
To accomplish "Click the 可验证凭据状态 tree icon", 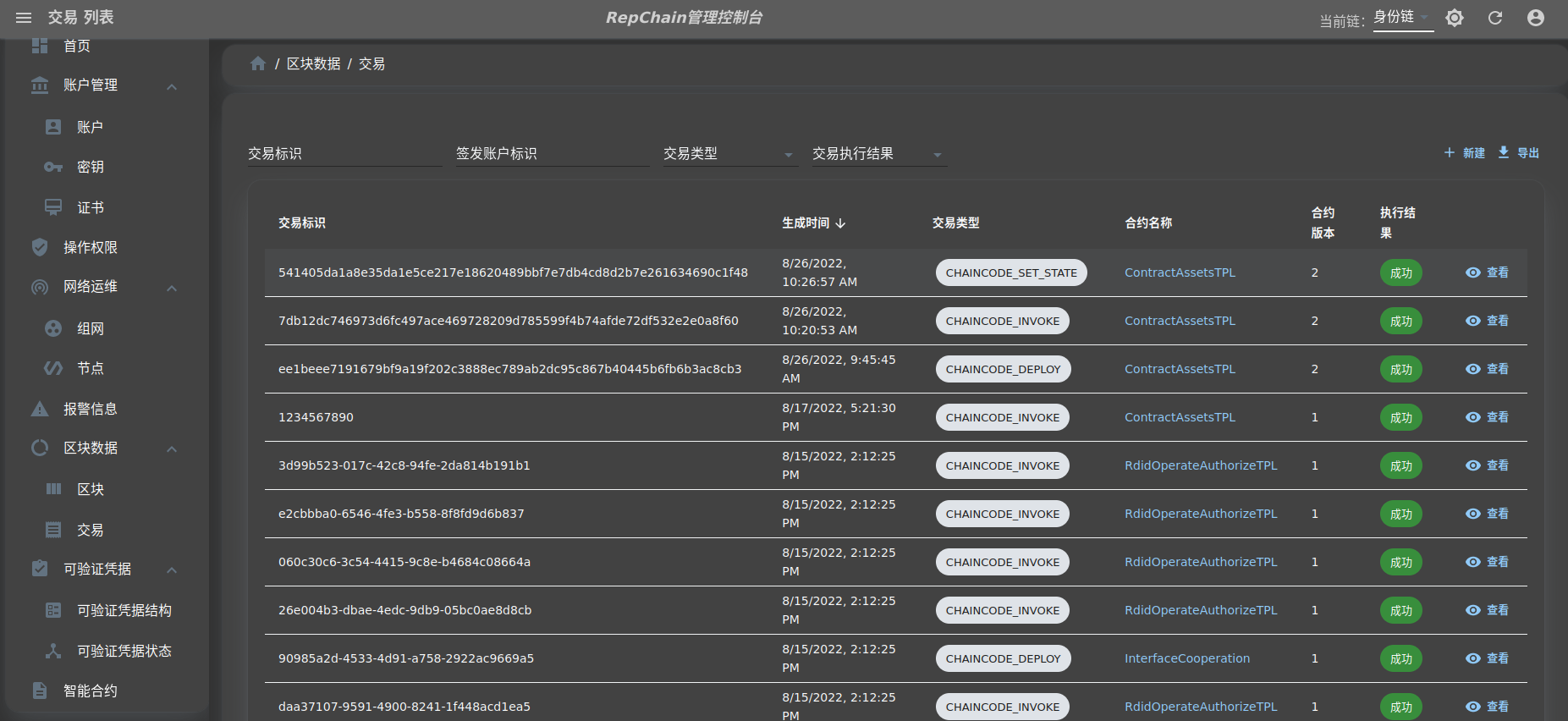I will 53,651.
